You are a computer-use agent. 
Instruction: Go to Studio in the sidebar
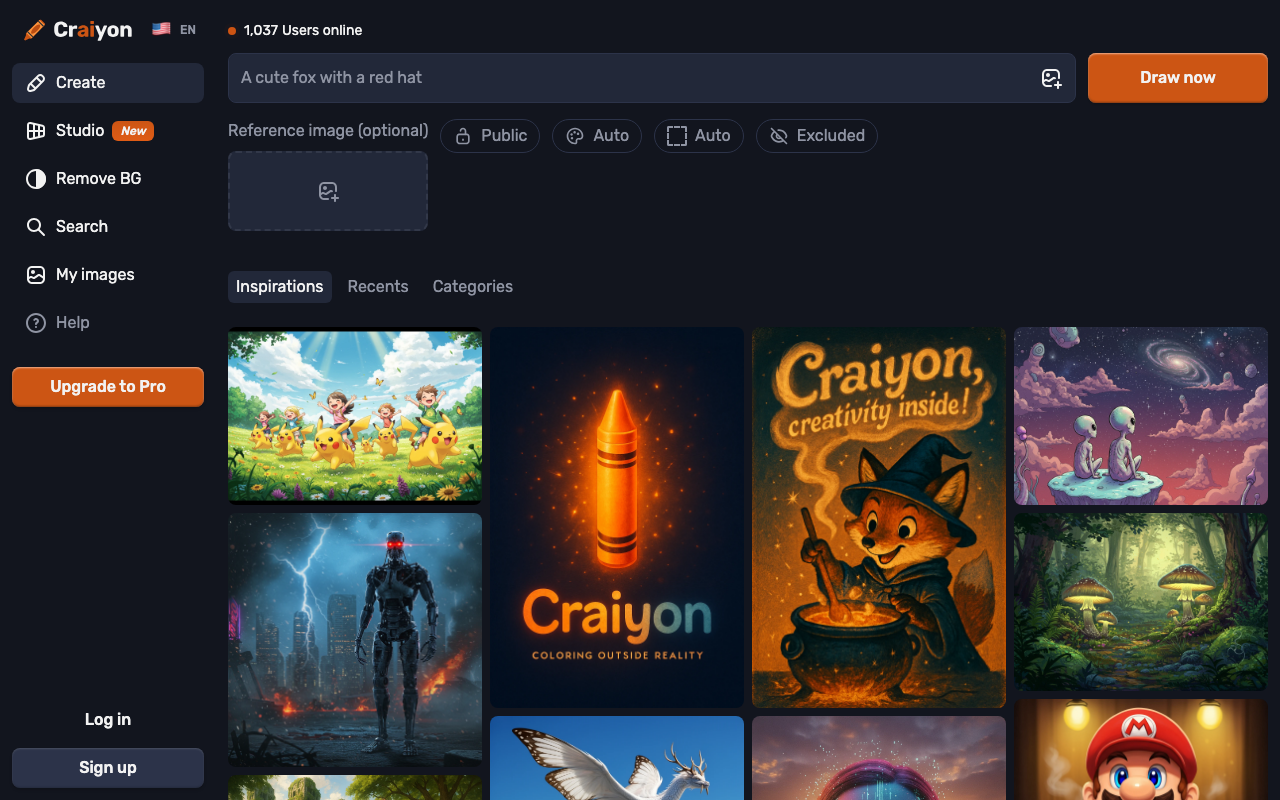click(x=108, y=131)
